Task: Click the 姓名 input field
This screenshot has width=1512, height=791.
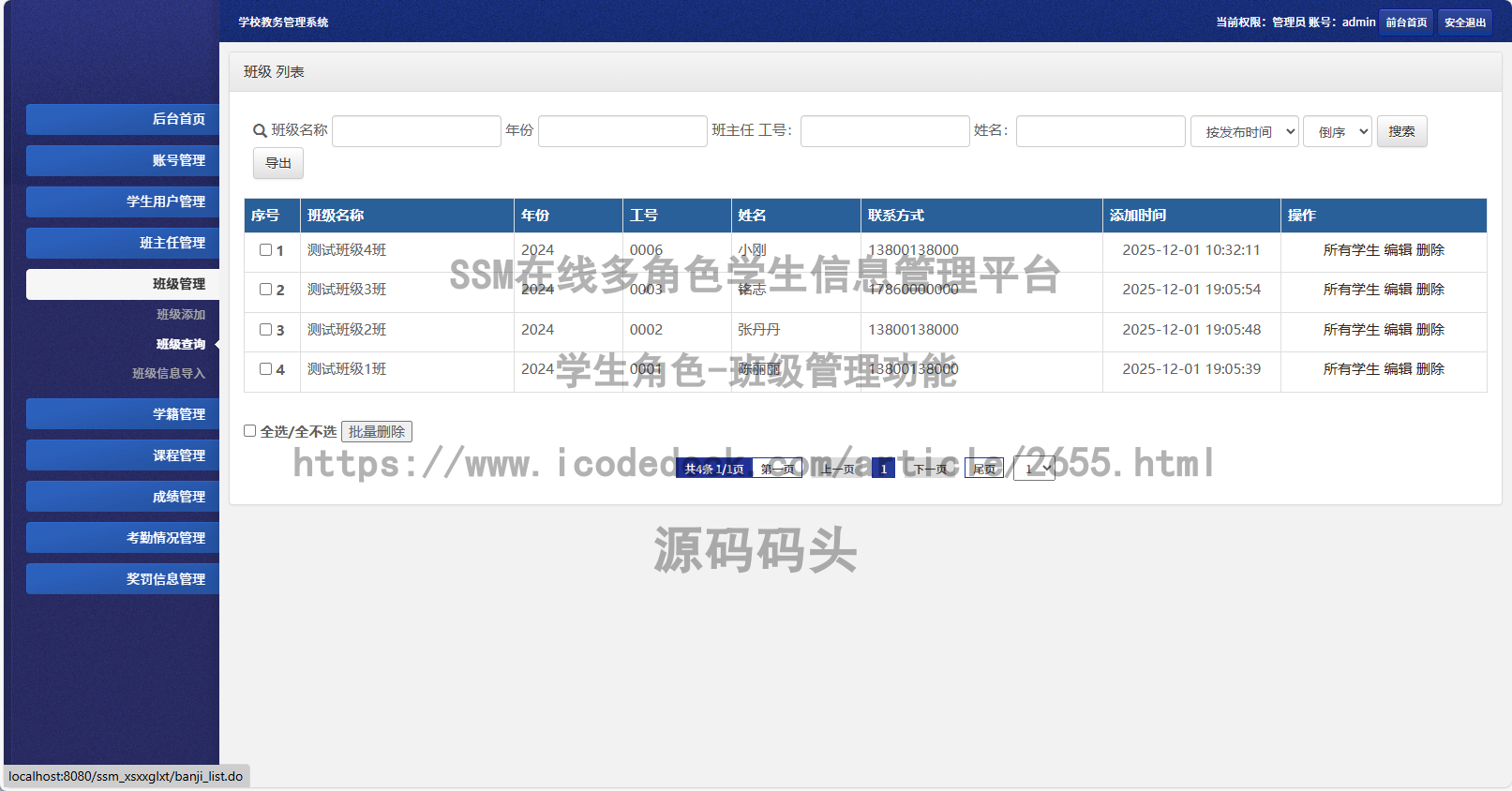Action: point(1100,131)
